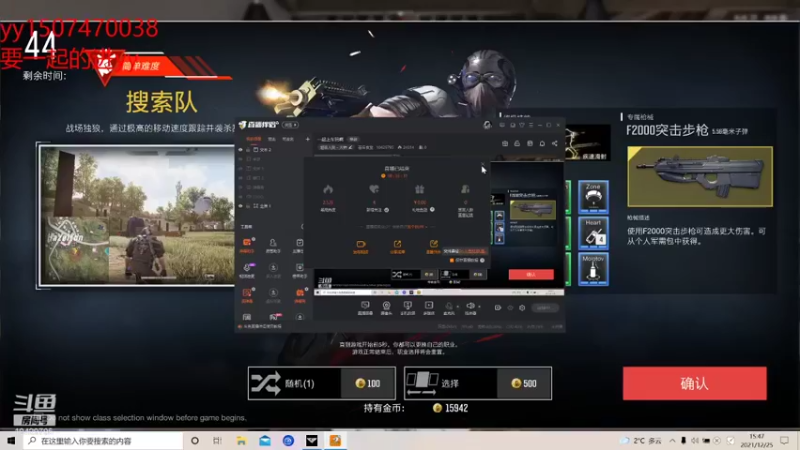Click the share icon at streaming app top right

[555, 143]
